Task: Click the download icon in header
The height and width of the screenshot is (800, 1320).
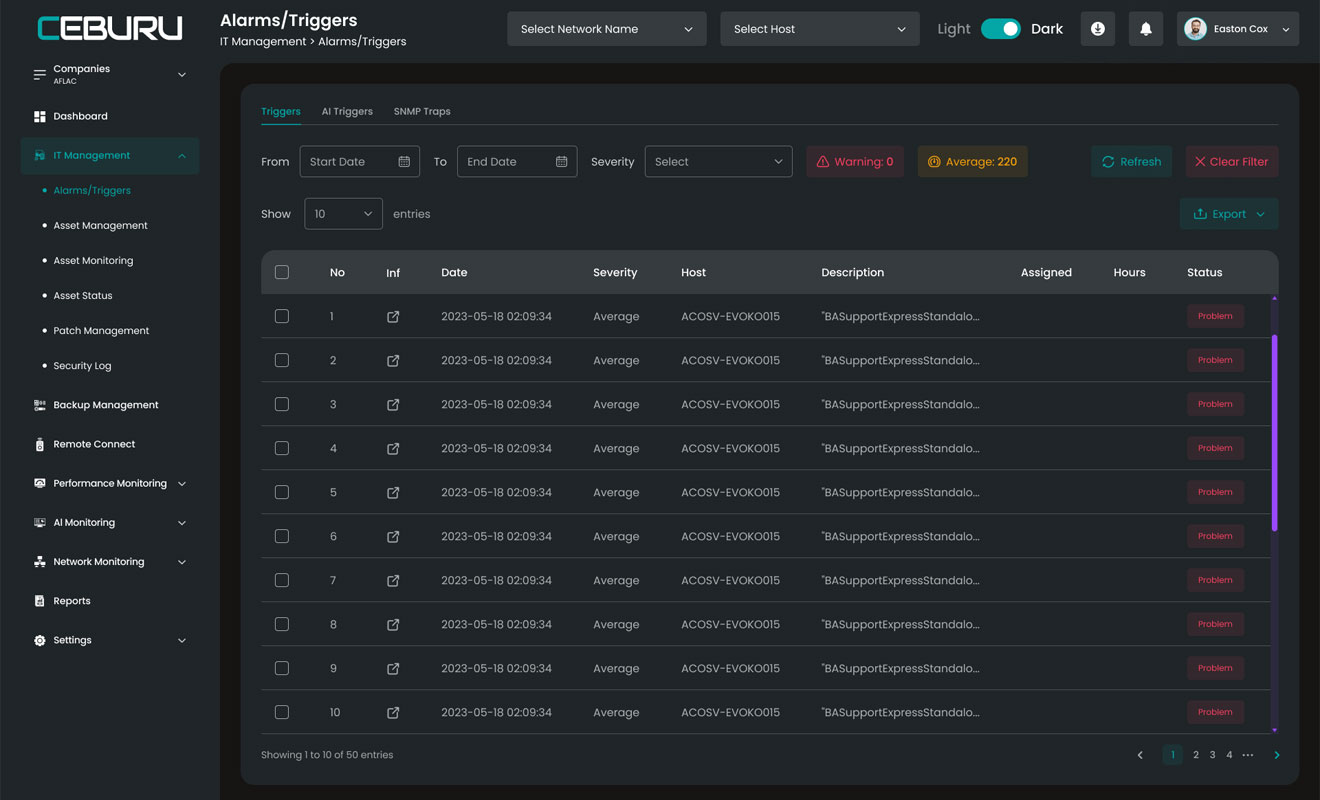Action: coord(1098,29)
